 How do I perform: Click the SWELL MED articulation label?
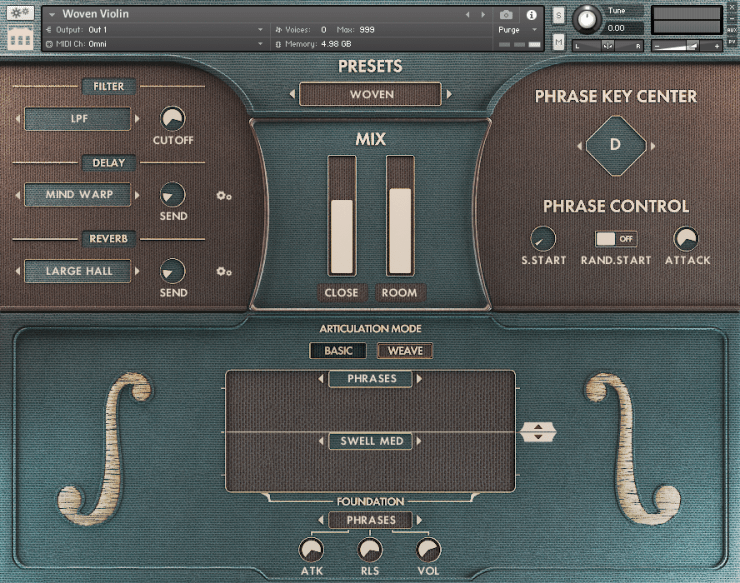[371, 441]
